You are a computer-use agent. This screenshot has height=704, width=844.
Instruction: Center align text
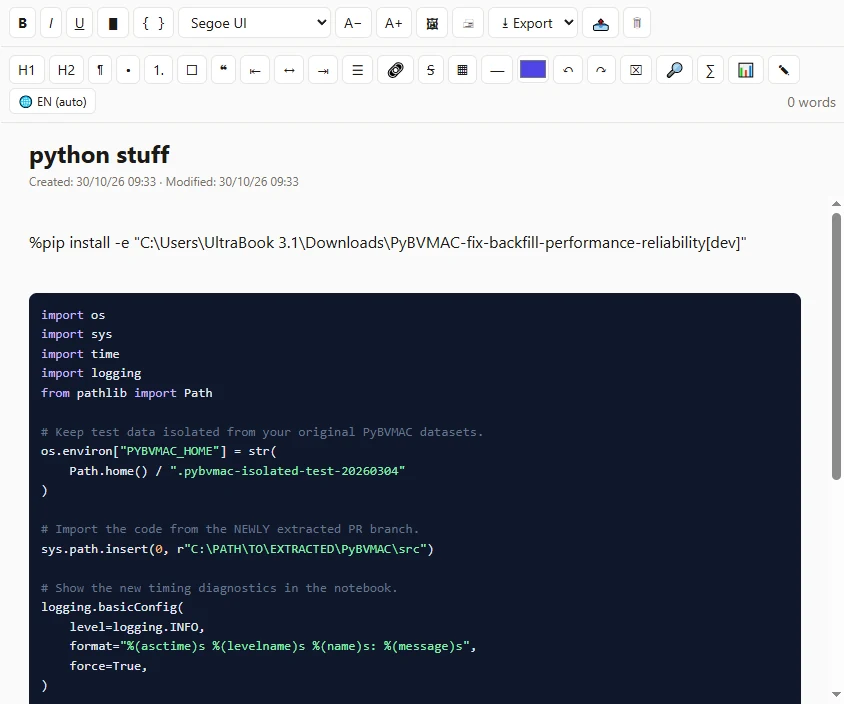[289, 70]
